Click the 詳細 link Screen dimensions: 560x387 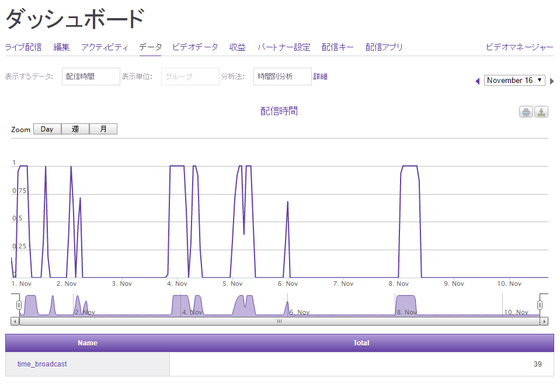320,76
